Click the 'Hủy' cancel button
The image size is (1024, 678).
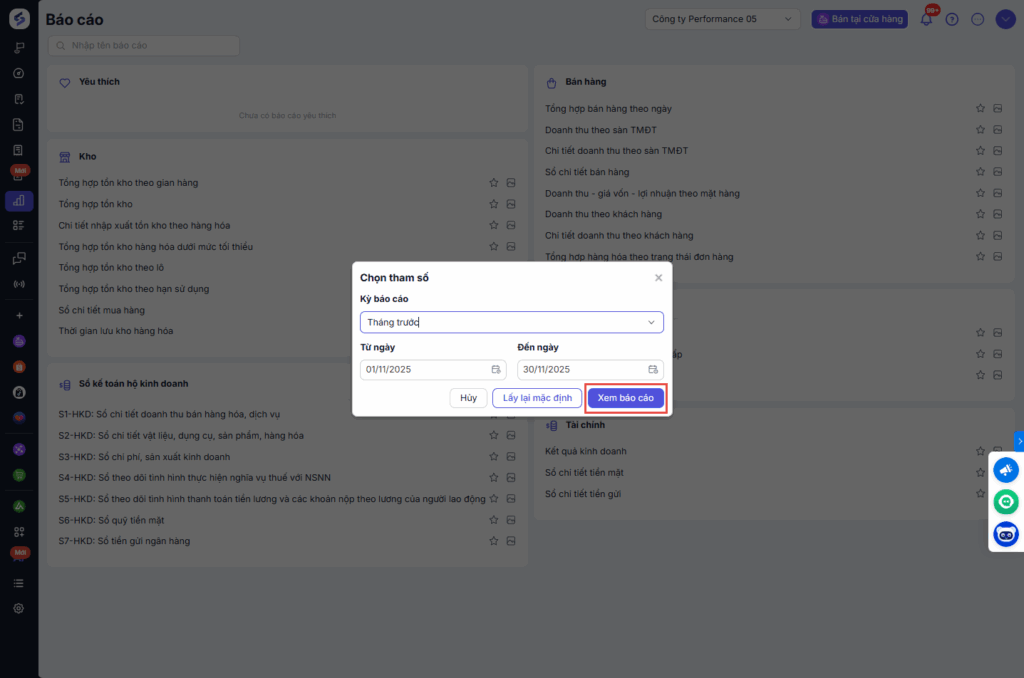point(468,398)
